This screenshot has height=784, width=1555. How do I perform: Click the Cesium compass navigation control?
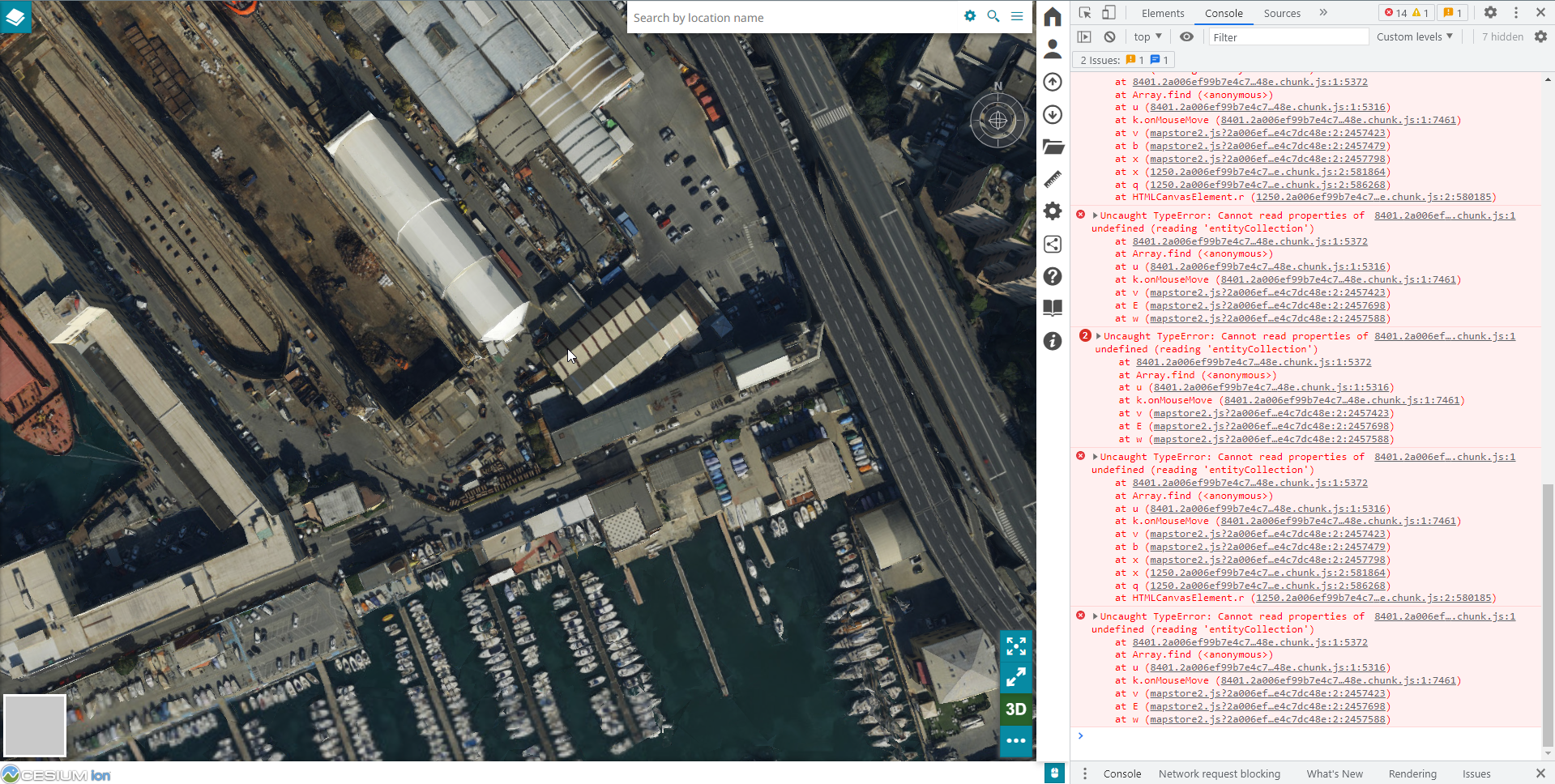998,120
